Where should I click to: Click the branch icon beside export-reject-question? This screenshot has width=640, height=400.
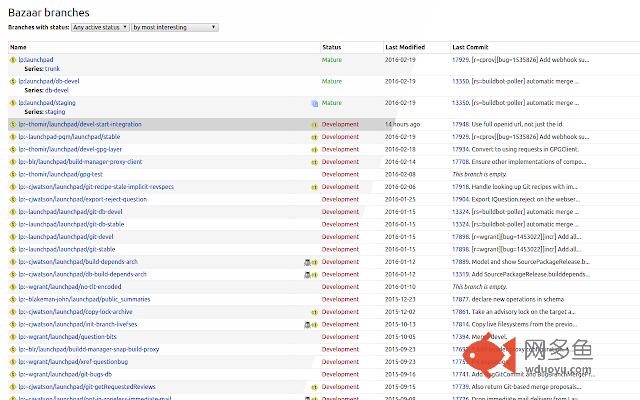[x=13, y=199]
